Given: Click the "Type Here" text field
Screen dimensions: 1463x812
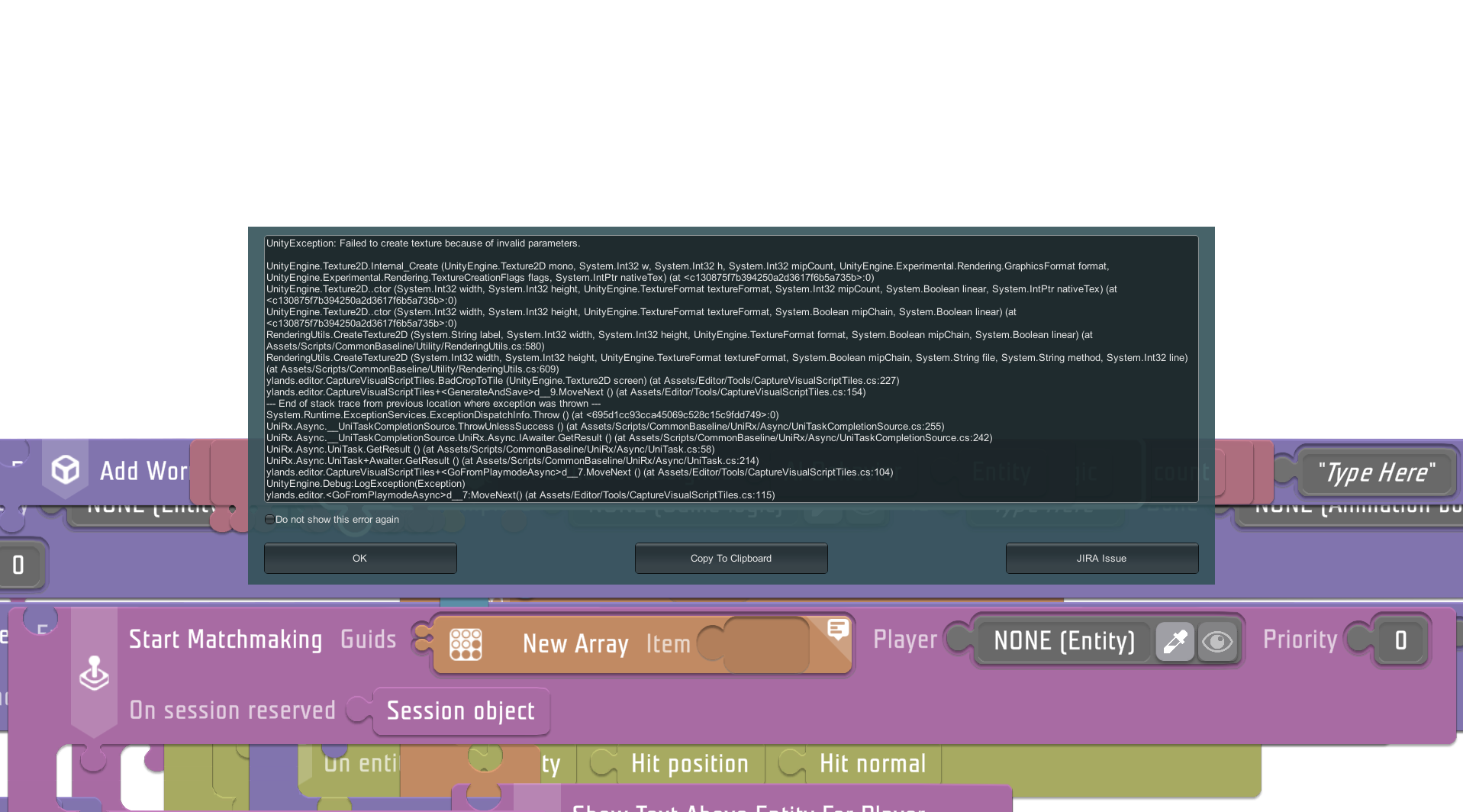Looking at the screenshot, I should click(1376, 472).
